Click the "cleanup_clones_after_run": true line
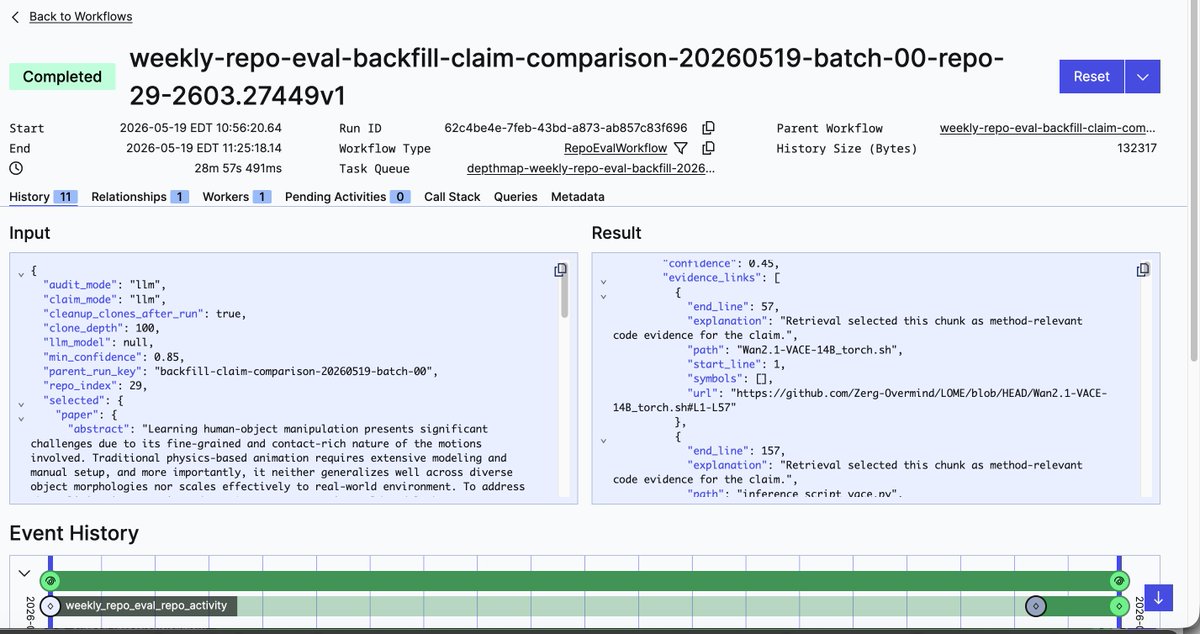 [x=144, y=313]
